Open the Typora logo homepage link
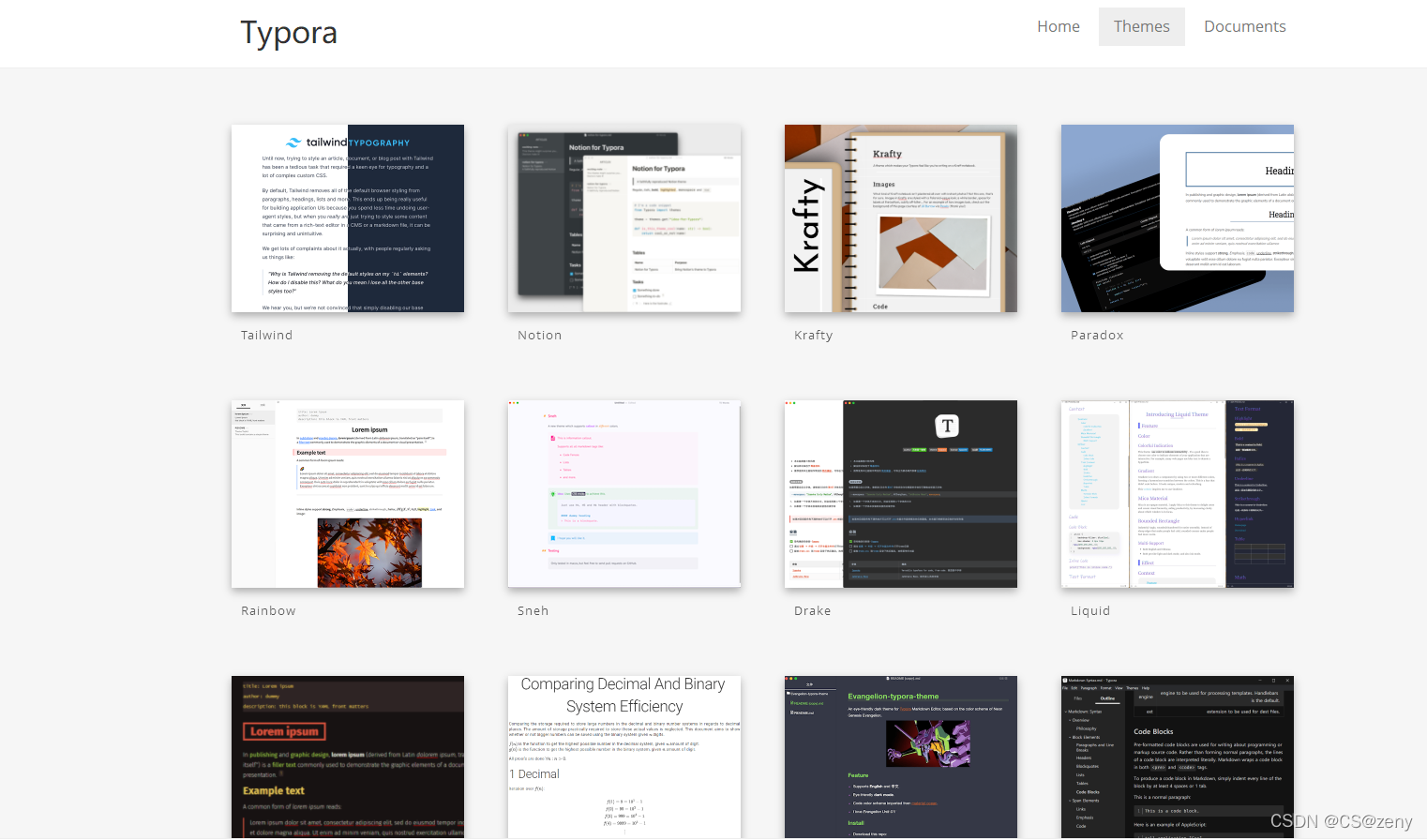Screen dimensions: 1427x840 (289, 33)
